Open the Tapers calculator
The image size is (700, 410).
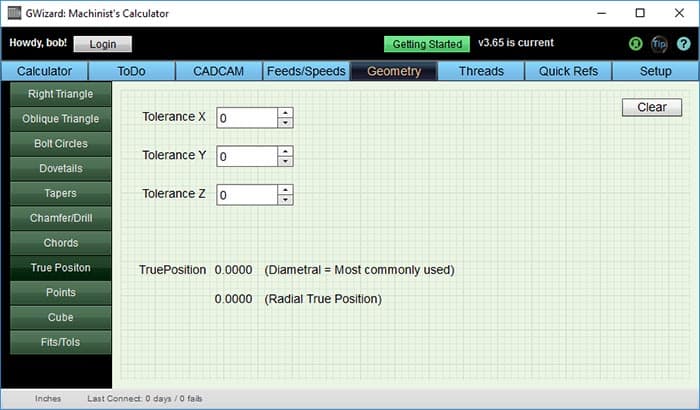tap(61, 193)
